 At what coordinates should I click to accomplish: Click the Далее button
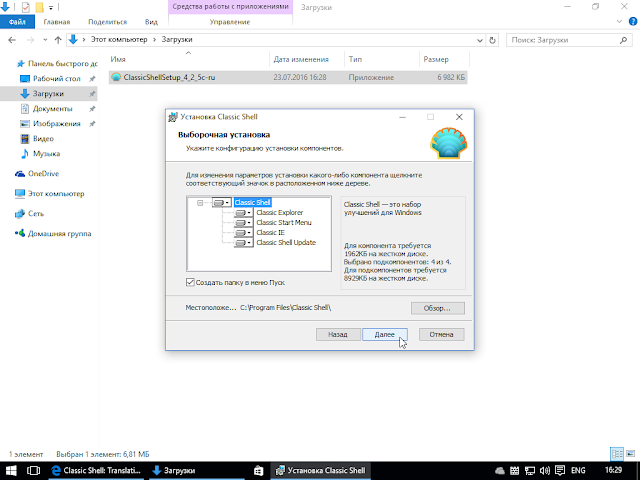384,334
